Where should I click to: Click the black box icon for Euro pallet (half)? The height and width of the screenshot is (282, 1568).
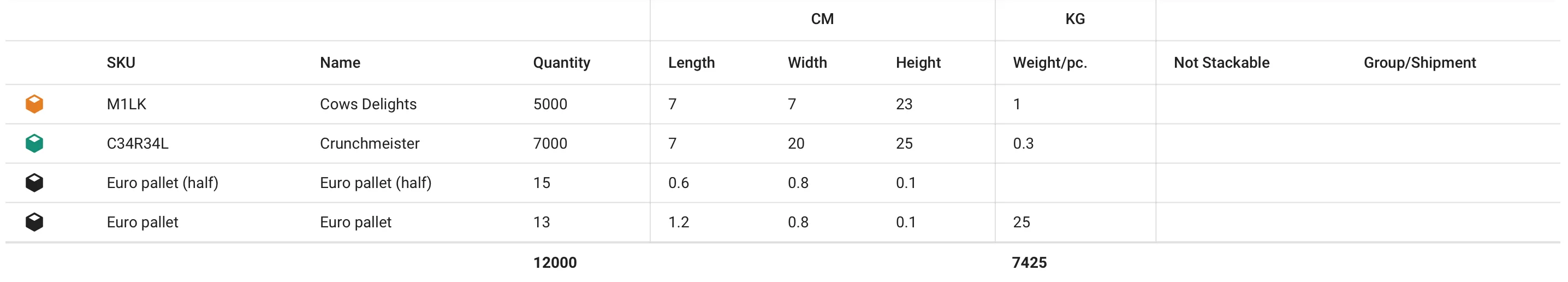[x=34, y=183]
